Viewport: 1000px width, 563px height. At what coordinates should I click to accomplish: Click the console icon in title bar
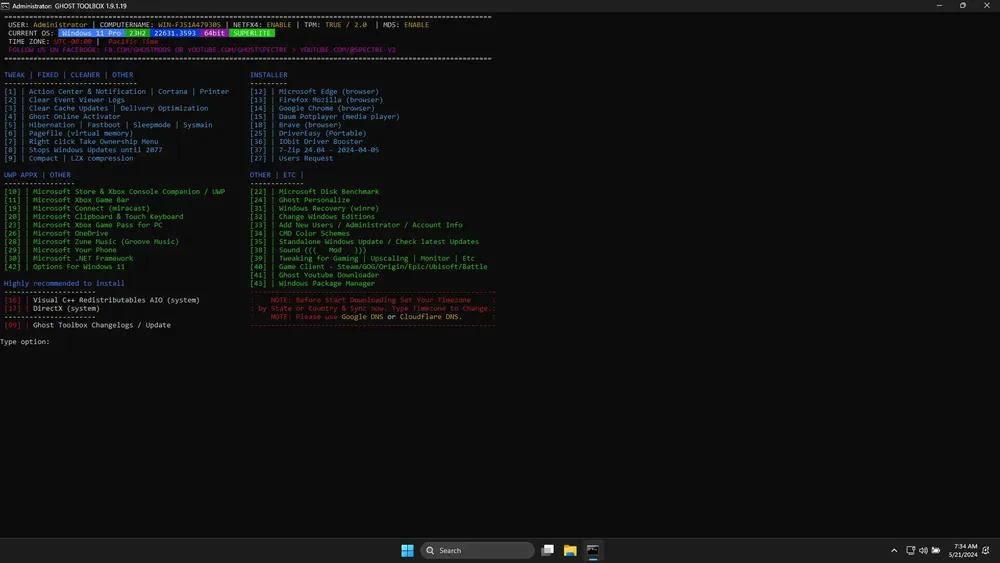(x=5, y=6)
